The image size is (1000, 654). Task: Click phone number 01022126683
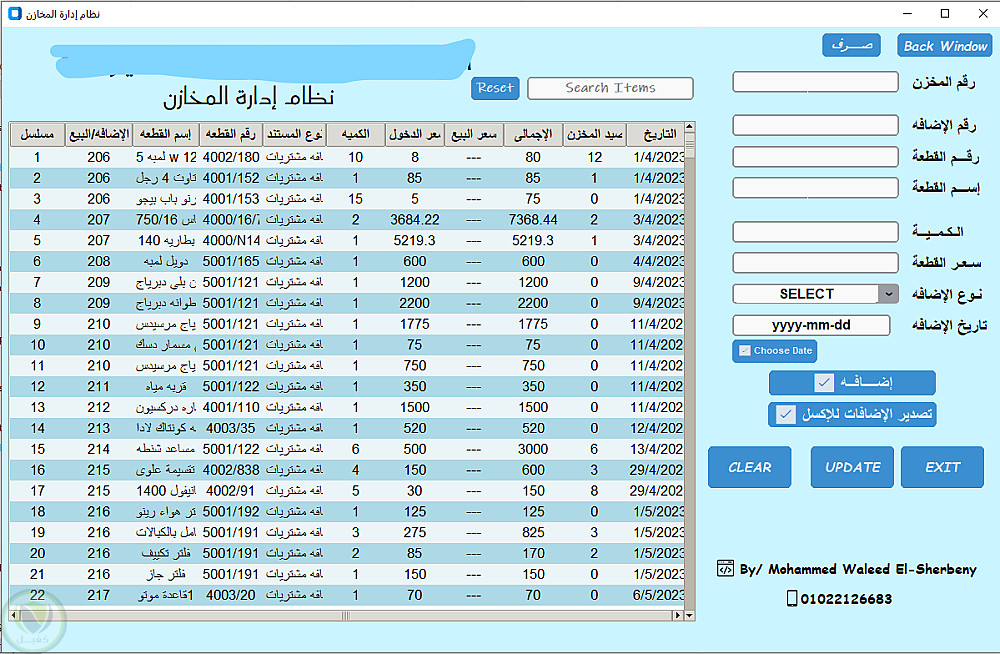(x=846, y=598)
